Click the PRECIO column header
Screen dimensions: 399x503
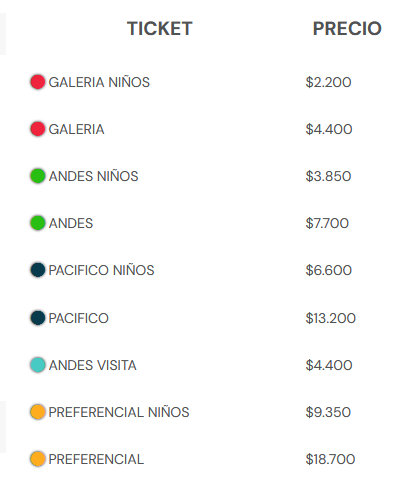click(347, 28)
